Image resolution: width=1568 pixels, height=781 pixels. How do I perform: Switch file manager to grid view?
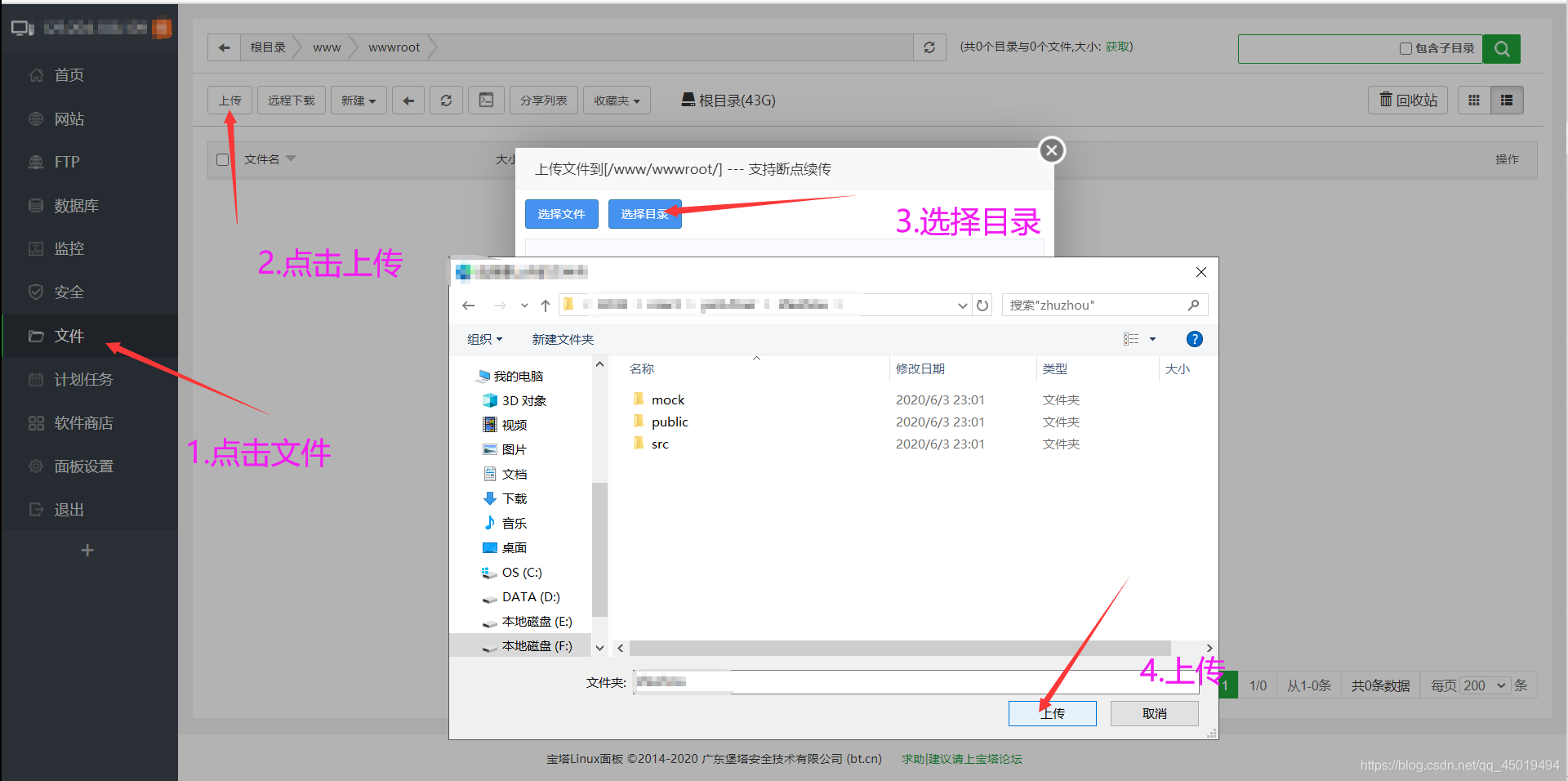pos(1474,100)
